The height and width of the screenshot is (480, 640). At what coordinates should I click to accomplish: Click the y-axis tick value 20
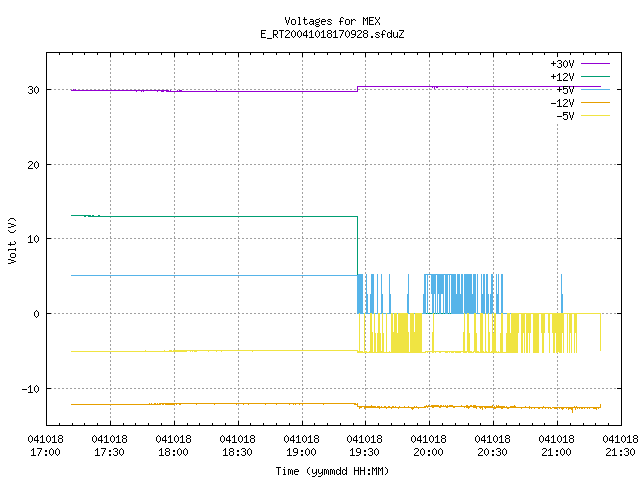[33, 165]
